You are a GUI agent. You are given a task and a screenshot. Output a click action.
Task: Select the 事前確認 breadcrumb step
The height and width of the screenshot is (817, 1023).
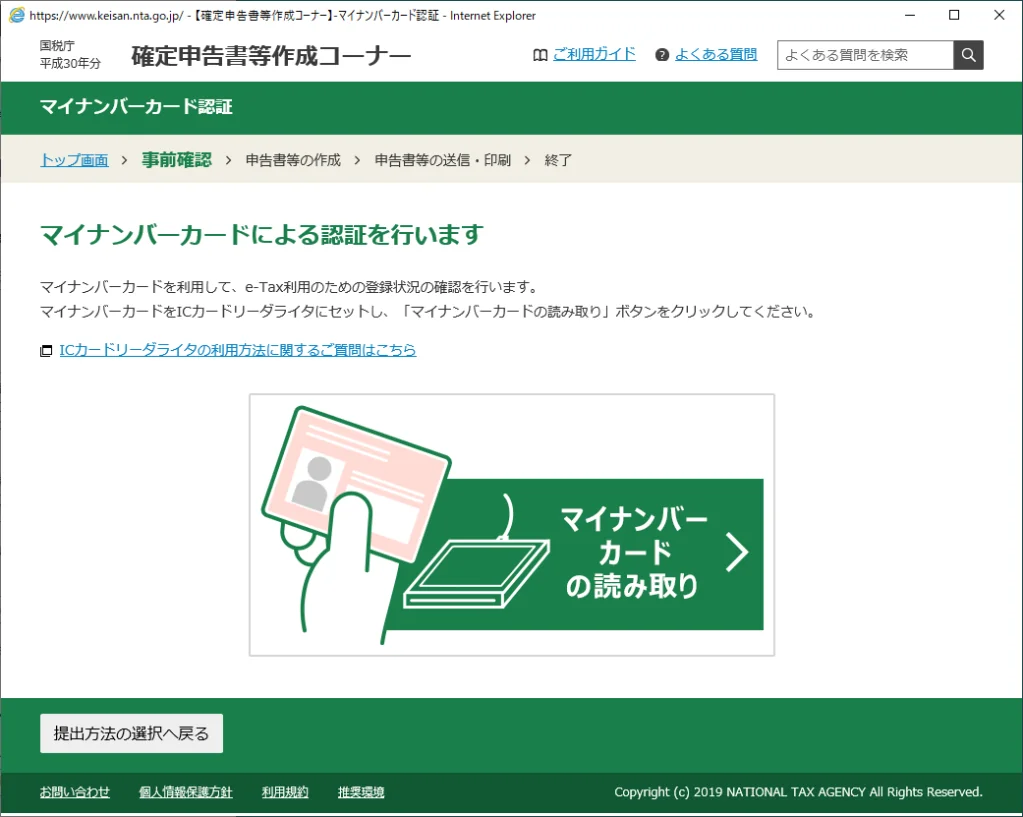176,159
